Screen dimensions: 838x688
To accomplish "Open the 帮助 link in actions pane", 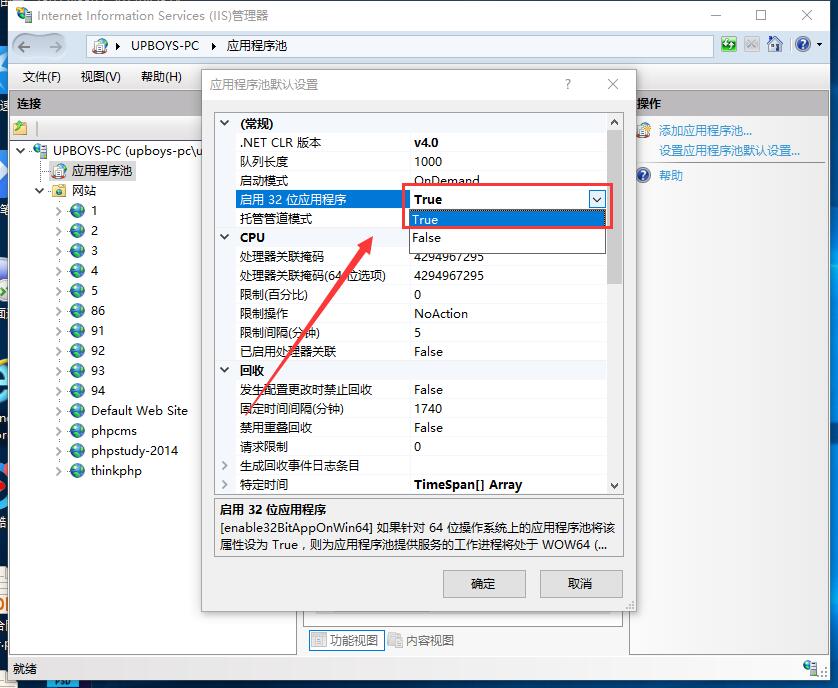I will point(671,175).
